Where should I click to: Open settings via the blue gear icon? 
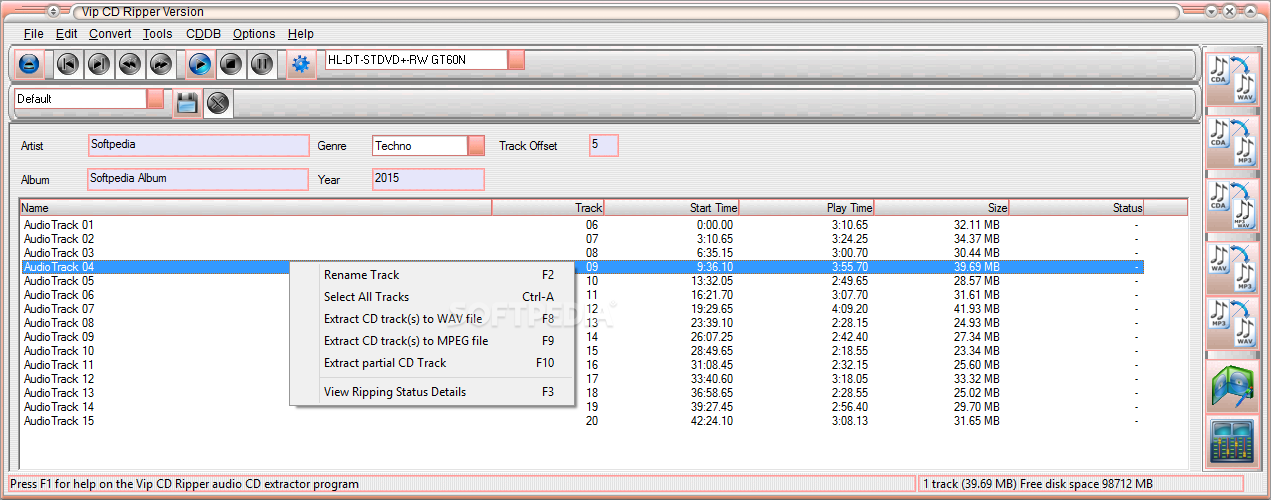301,64
